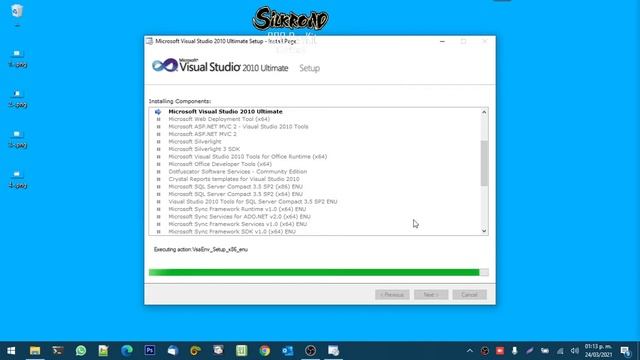
Task: Select Sync Services for ADO.NET v2.0 row
Action: coord(315,216)
